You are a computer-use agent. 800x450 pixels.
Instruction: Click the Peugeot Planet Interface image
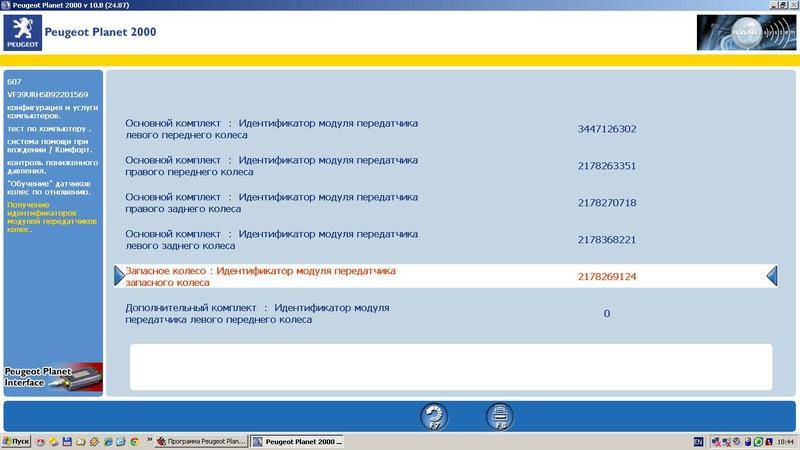(x=52, y=377)
